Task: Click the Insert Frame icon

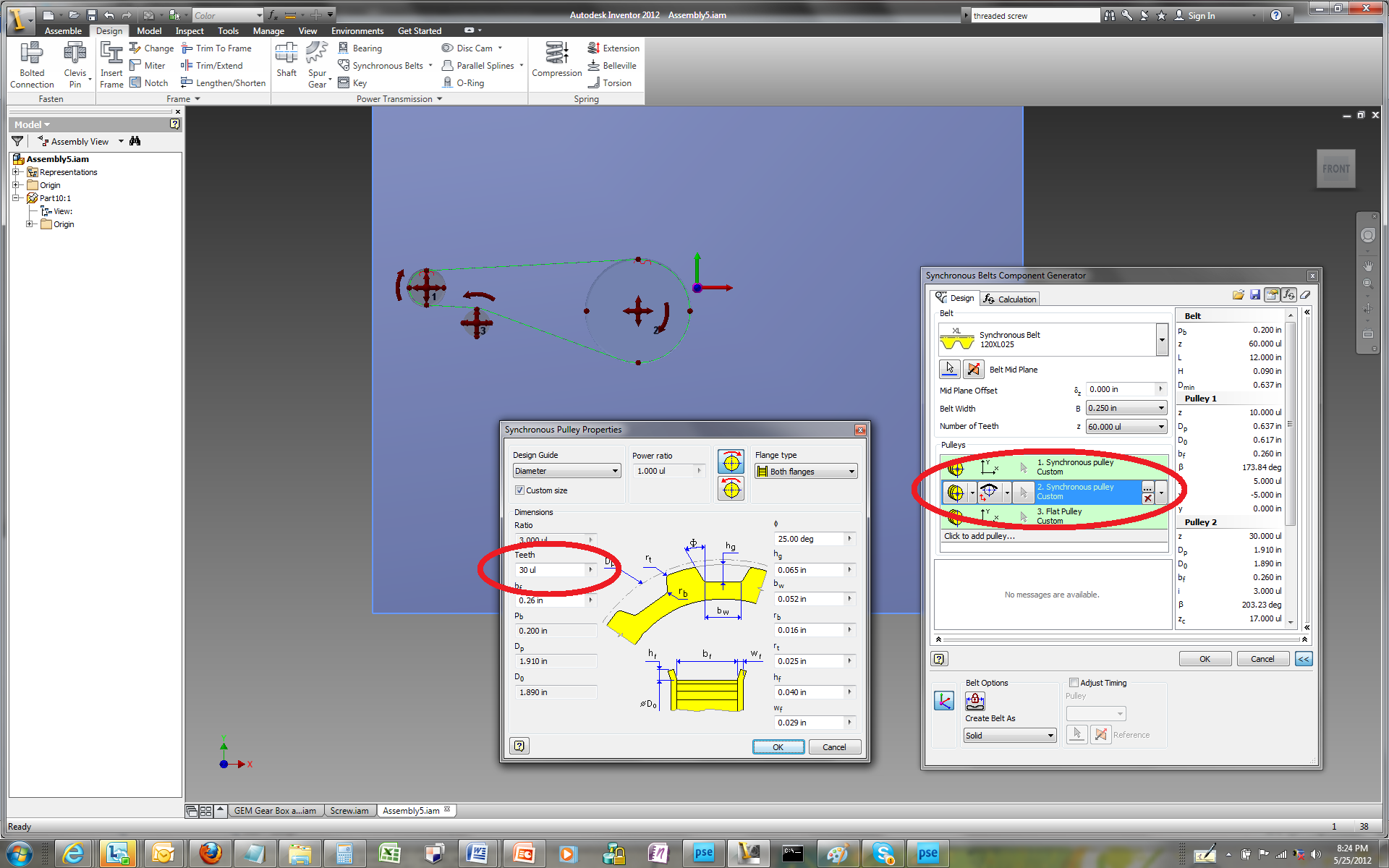Action: click(x=111, y=53)
